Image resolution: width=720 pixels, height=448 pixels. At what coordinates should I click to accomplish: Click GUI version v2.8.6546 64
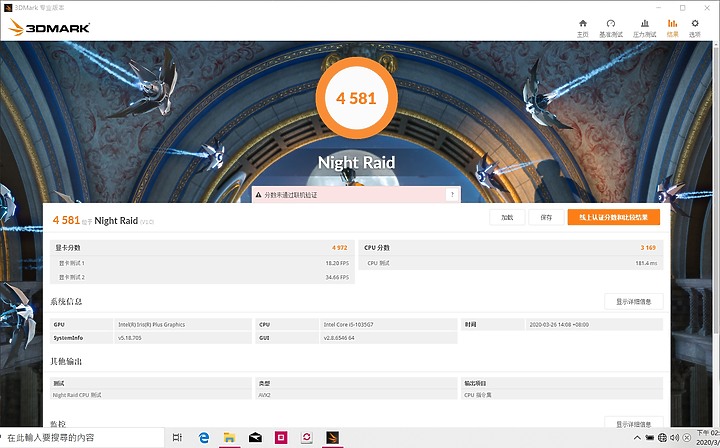[x=339, y=338]
